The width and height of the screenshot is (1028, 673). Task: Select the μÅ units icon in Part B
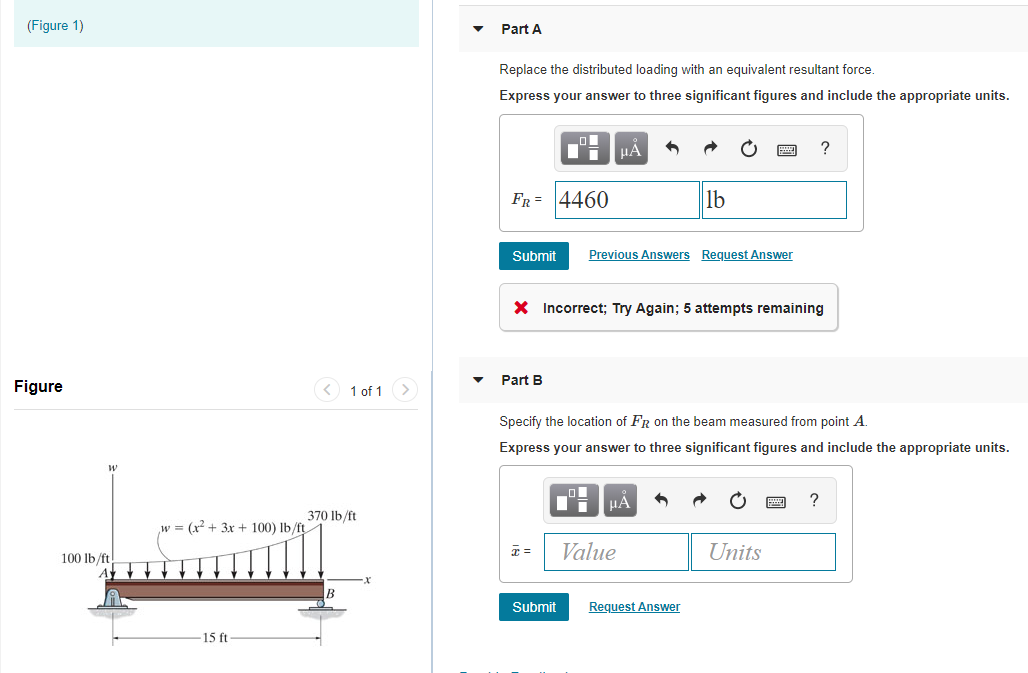[619, 500]
